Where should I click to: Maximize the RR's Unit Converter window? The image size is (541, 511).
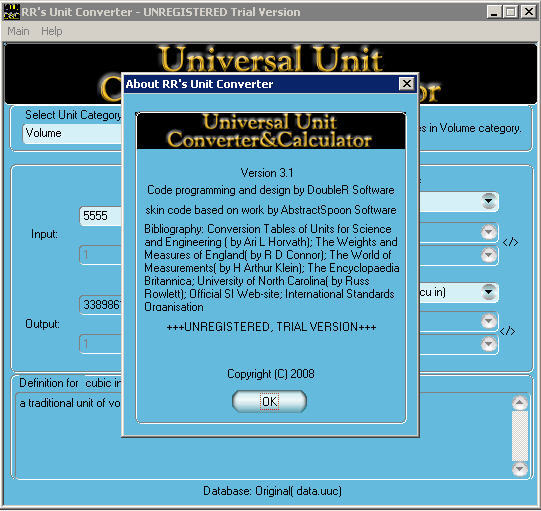(511, 12)
